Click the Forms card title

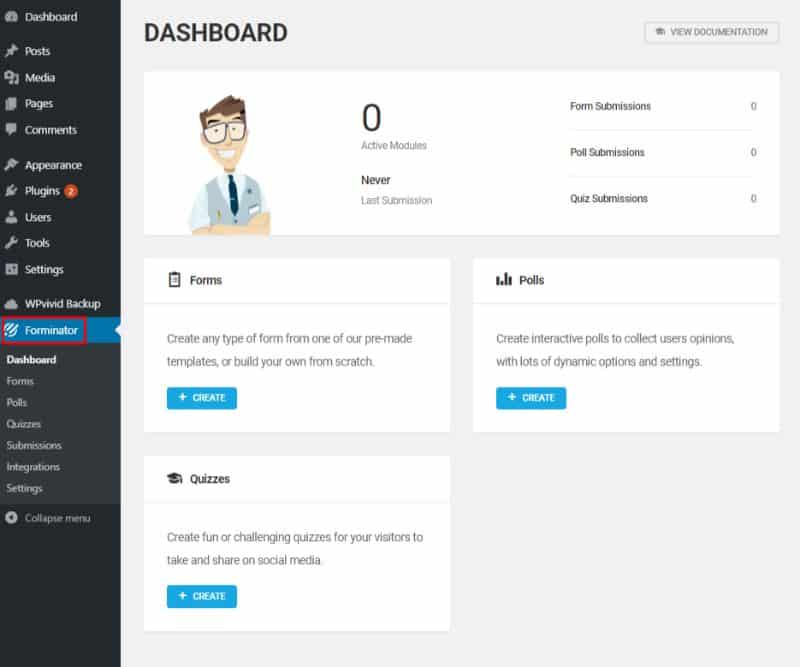(x=206, y=280)
